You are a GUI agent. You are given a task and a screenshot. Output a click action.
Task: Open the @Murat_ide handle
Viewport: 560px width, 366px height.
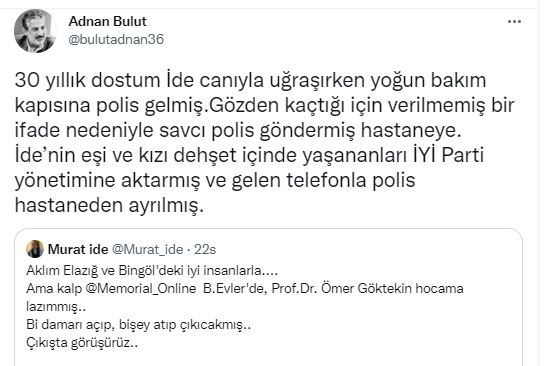click(x=148, y=249)
